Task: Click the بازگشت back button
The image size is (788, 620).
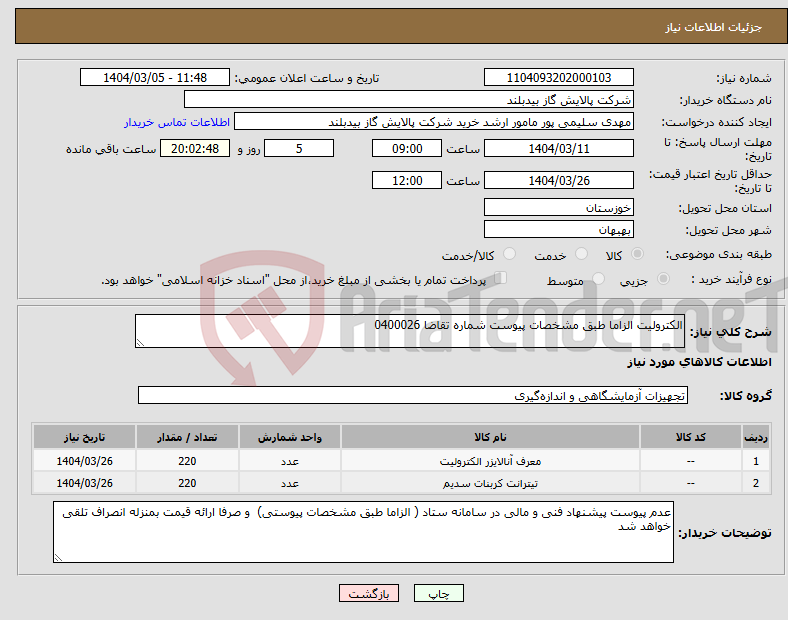Action: coord(369,593)
